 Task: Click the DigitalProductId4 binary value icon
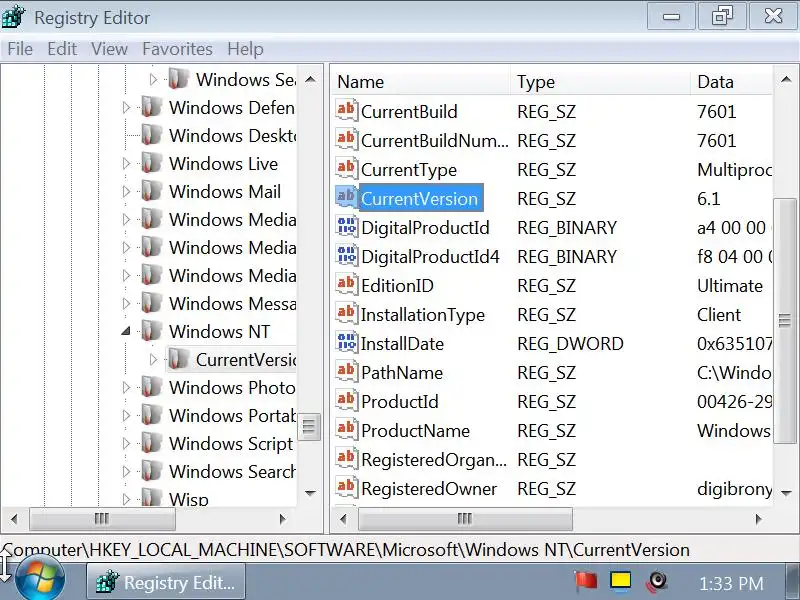(x=346, y=256)
